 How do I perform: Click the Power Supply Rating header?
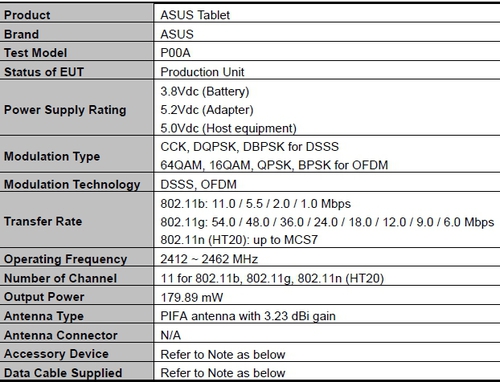tap(65, 110)
